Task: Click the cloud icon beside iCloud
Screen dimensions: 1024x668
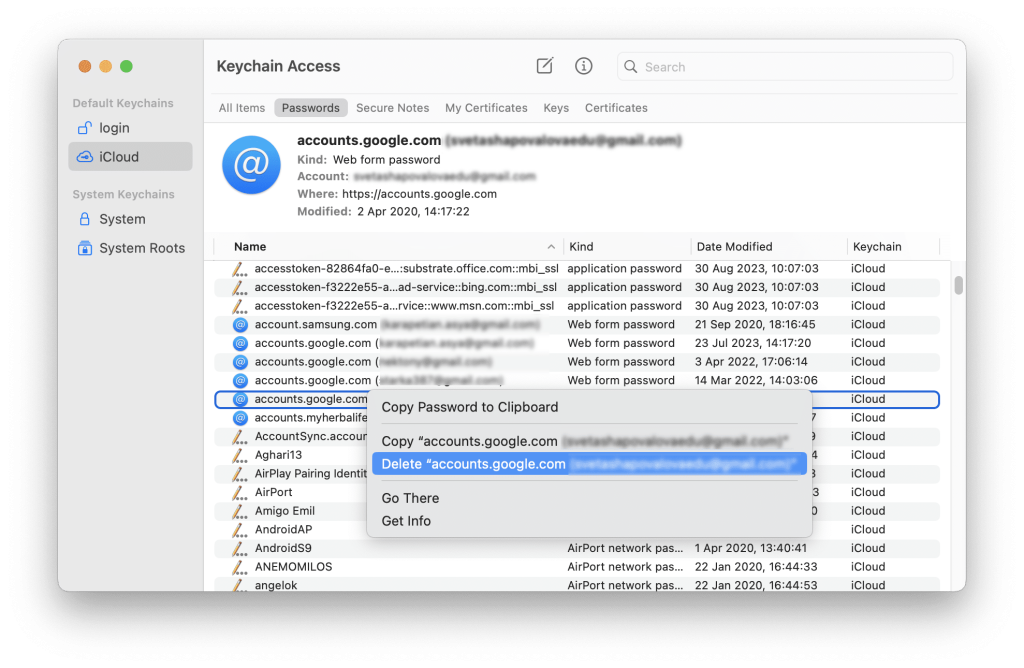Action: (x=85, y=157)
